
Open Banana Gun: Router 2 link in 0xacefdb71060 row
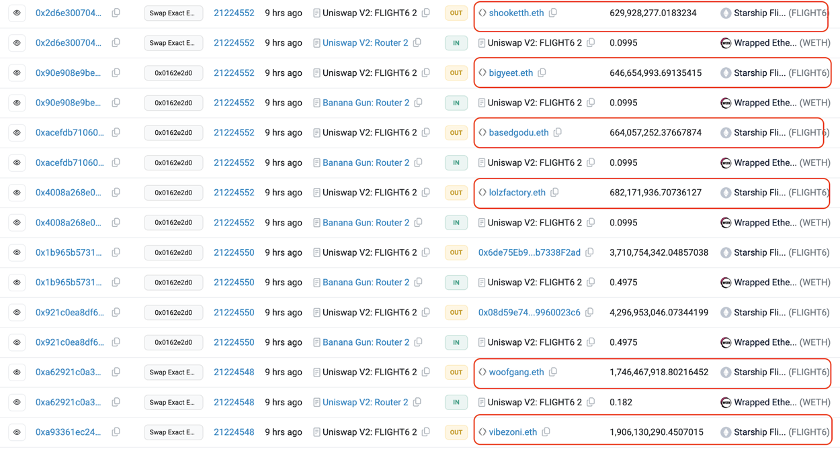[x=366, y=163]
